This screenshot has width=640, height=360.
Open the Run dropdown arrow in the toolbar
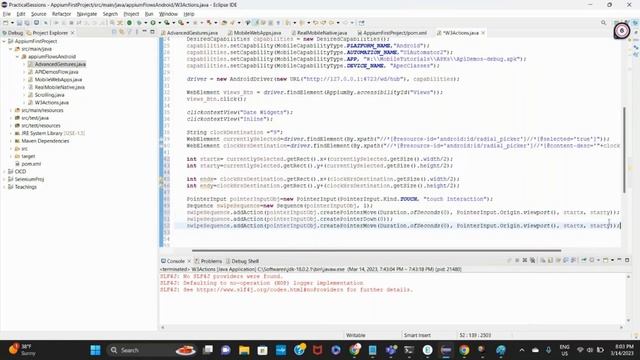point(159,23)
